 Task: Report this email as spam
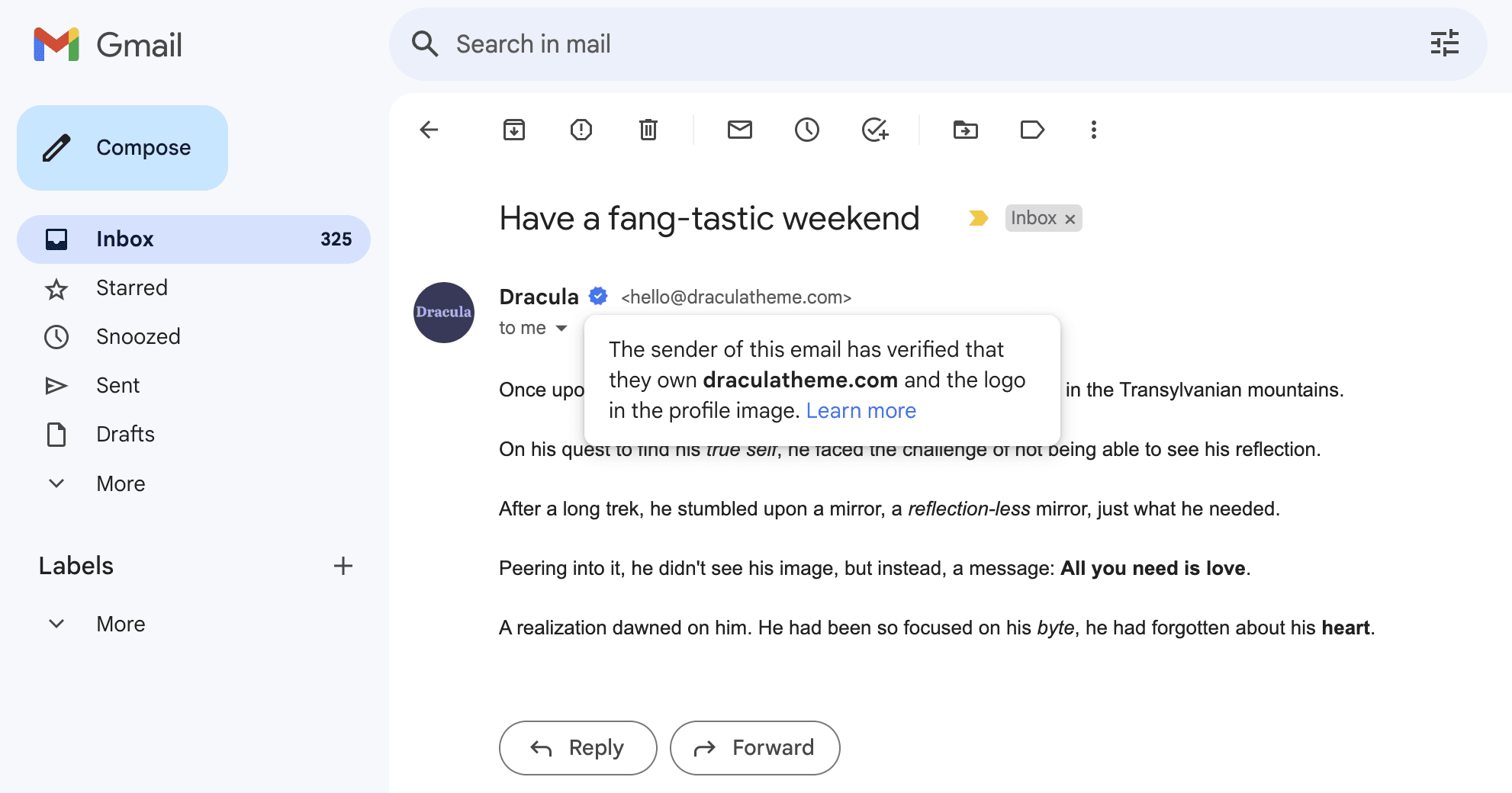pos(581,130)
